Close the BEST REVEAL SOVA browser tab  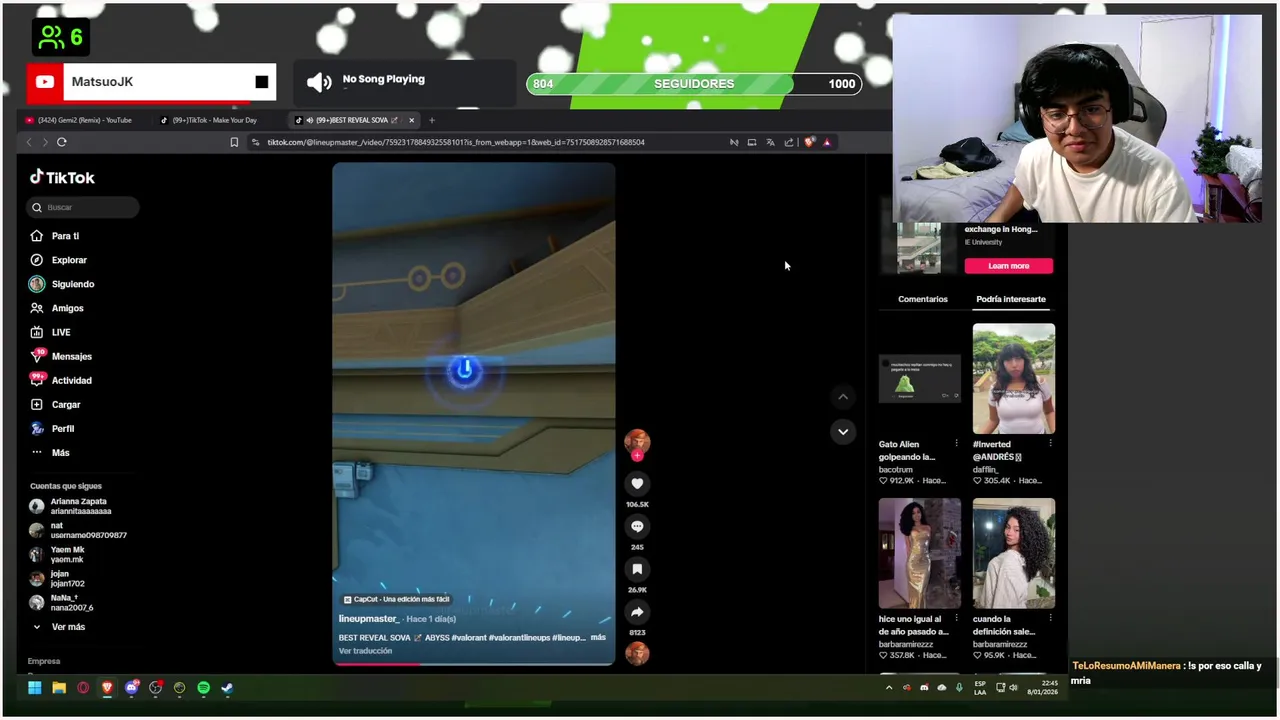click(411, 120)
